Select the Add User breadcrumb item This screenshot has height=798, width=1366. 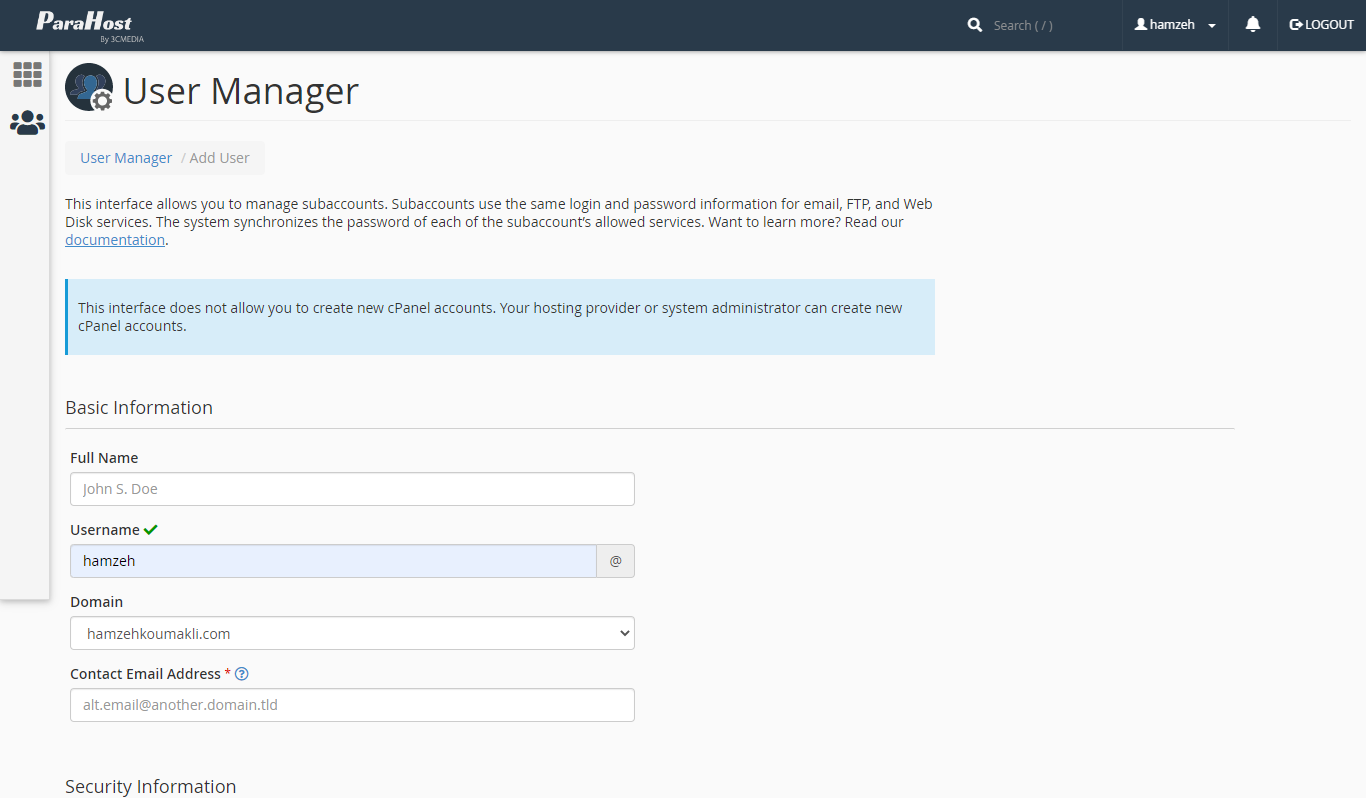219,158
